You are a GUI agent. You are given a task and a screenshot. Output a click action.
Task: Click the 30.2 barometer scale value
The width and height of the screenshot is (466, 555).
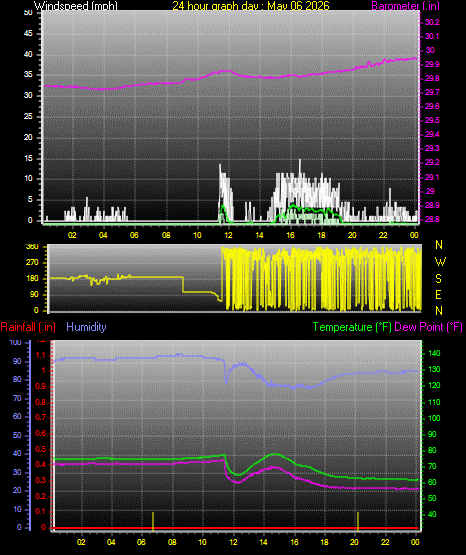[432, 22]
